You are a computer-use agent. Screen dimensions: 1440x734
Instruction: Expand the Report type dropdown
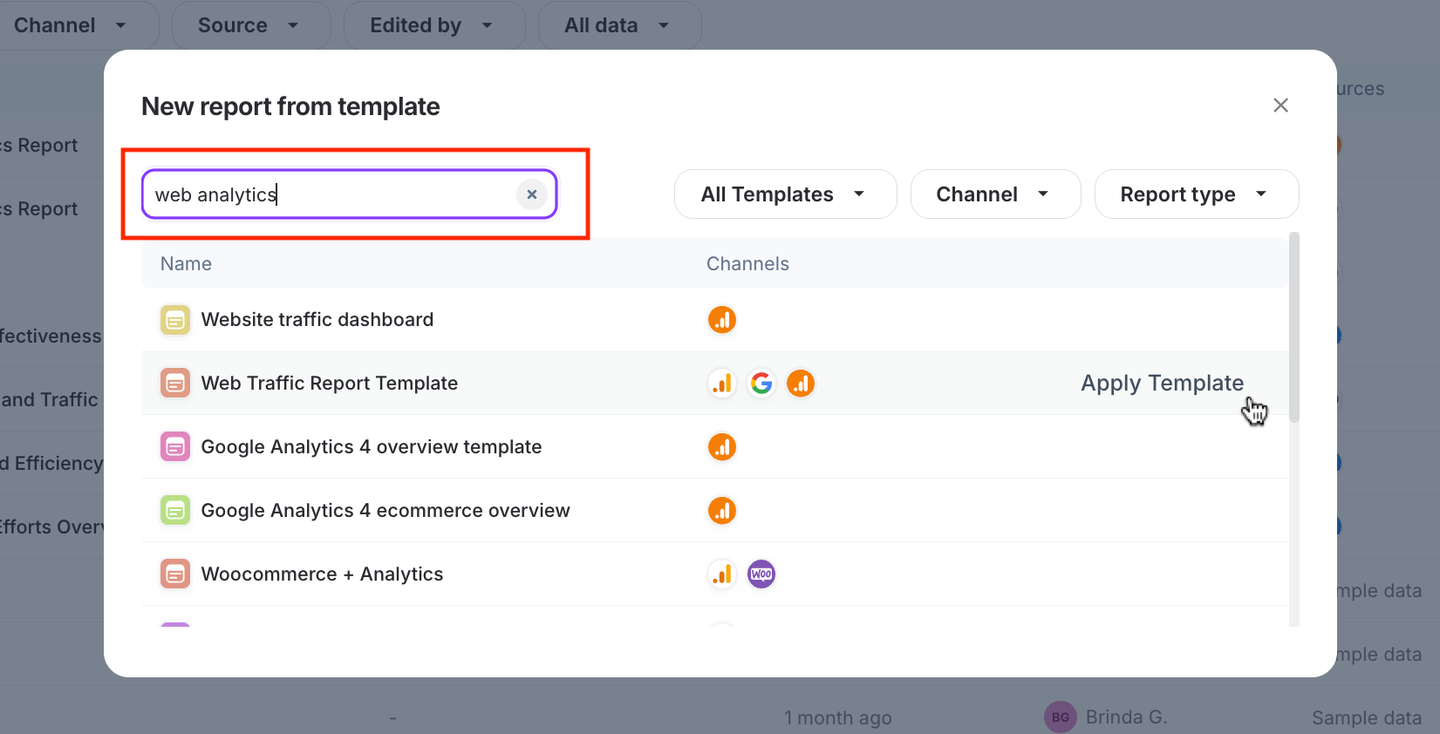1196,194
